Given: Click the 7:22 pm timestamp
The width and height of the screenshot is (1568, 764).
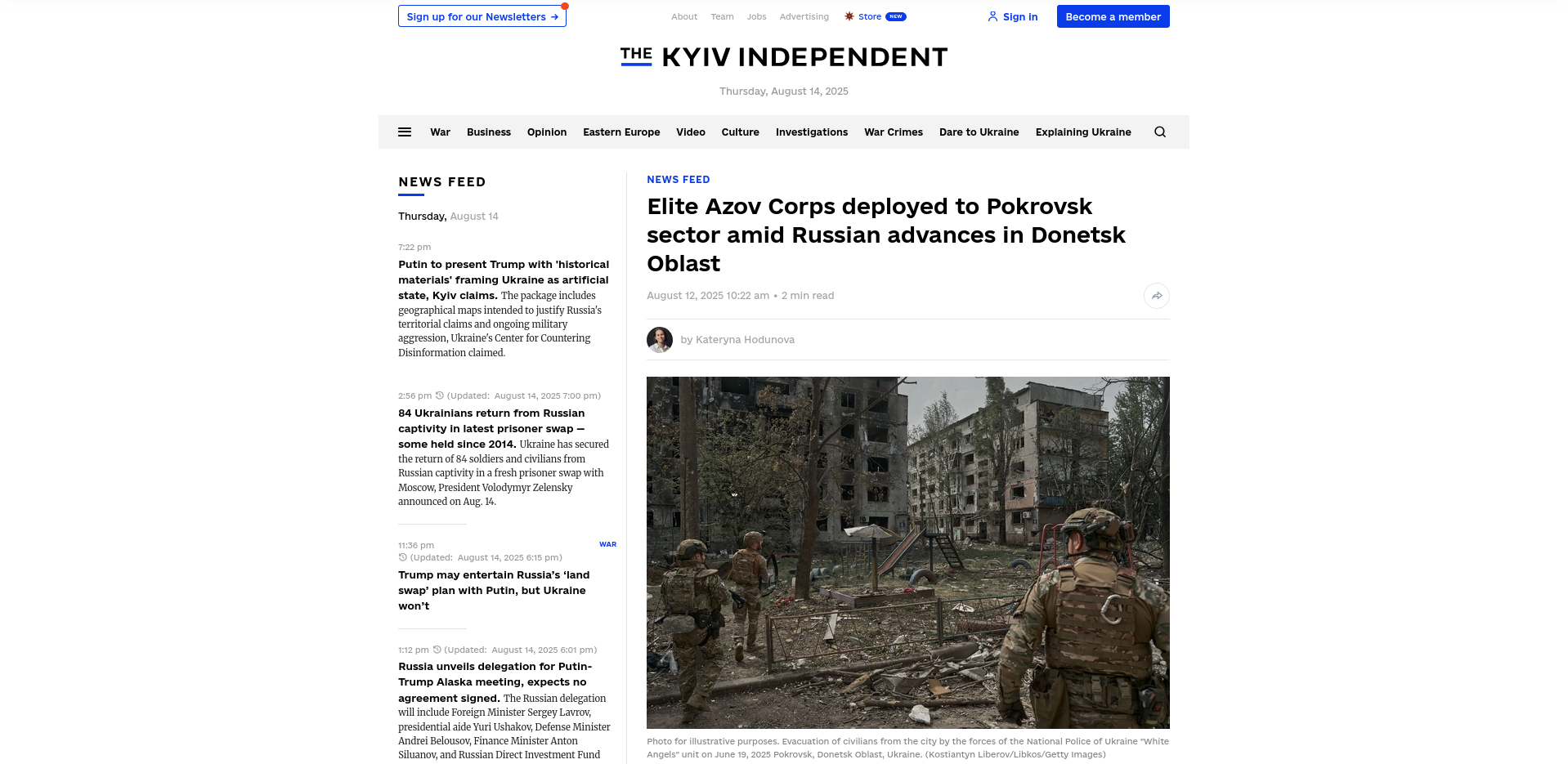Looking at the screenshot, I should point(414,247).
